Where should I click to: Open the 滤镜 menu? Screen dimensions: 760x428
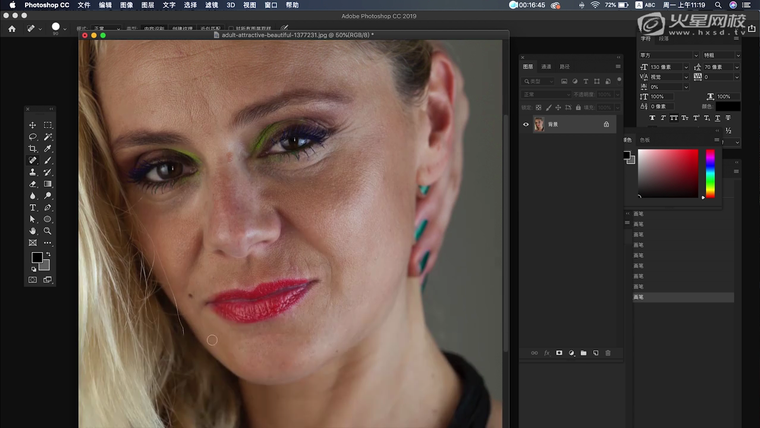(212, 5)
